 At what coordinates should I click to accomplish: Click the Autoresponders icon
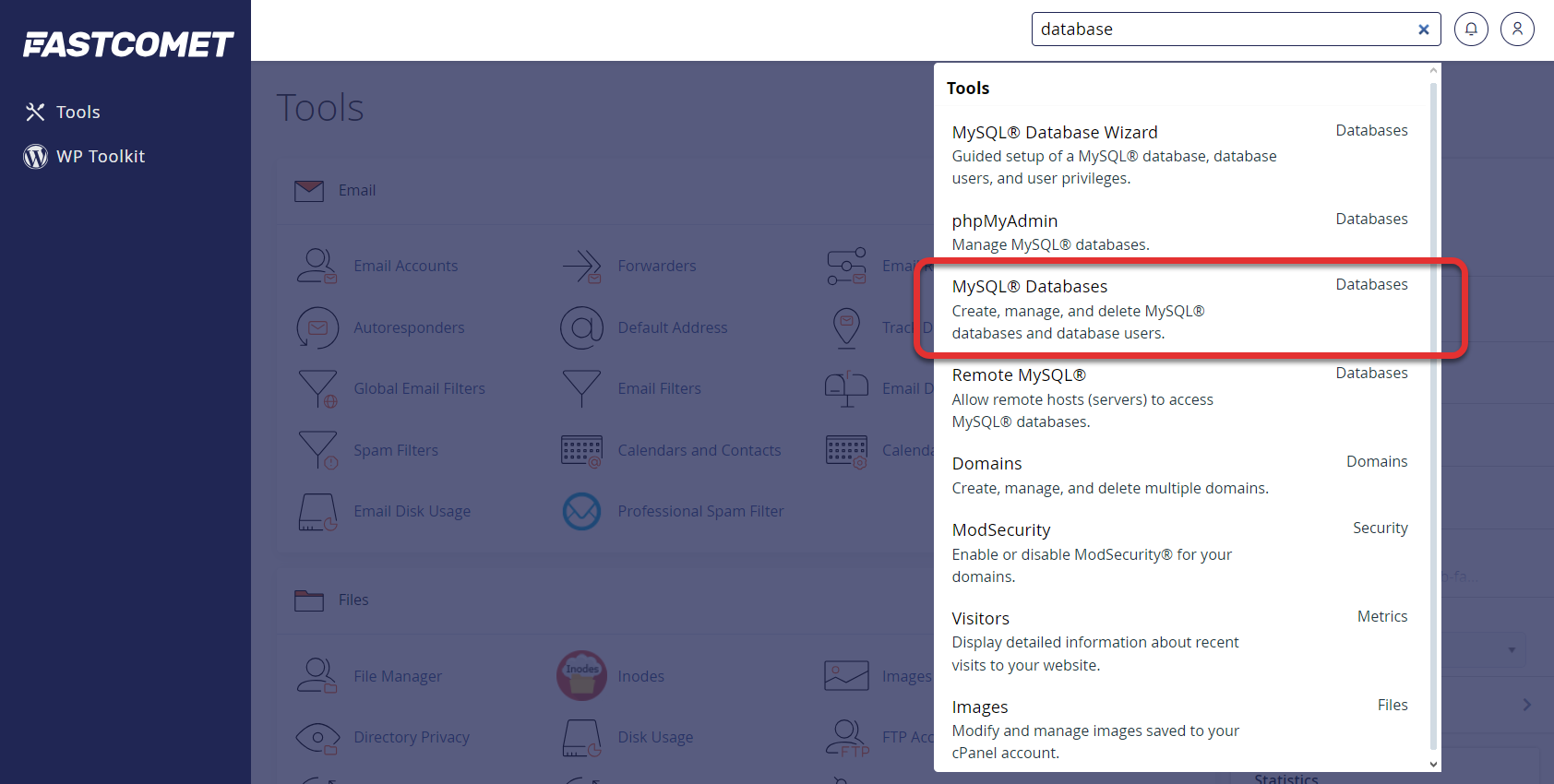317,327
